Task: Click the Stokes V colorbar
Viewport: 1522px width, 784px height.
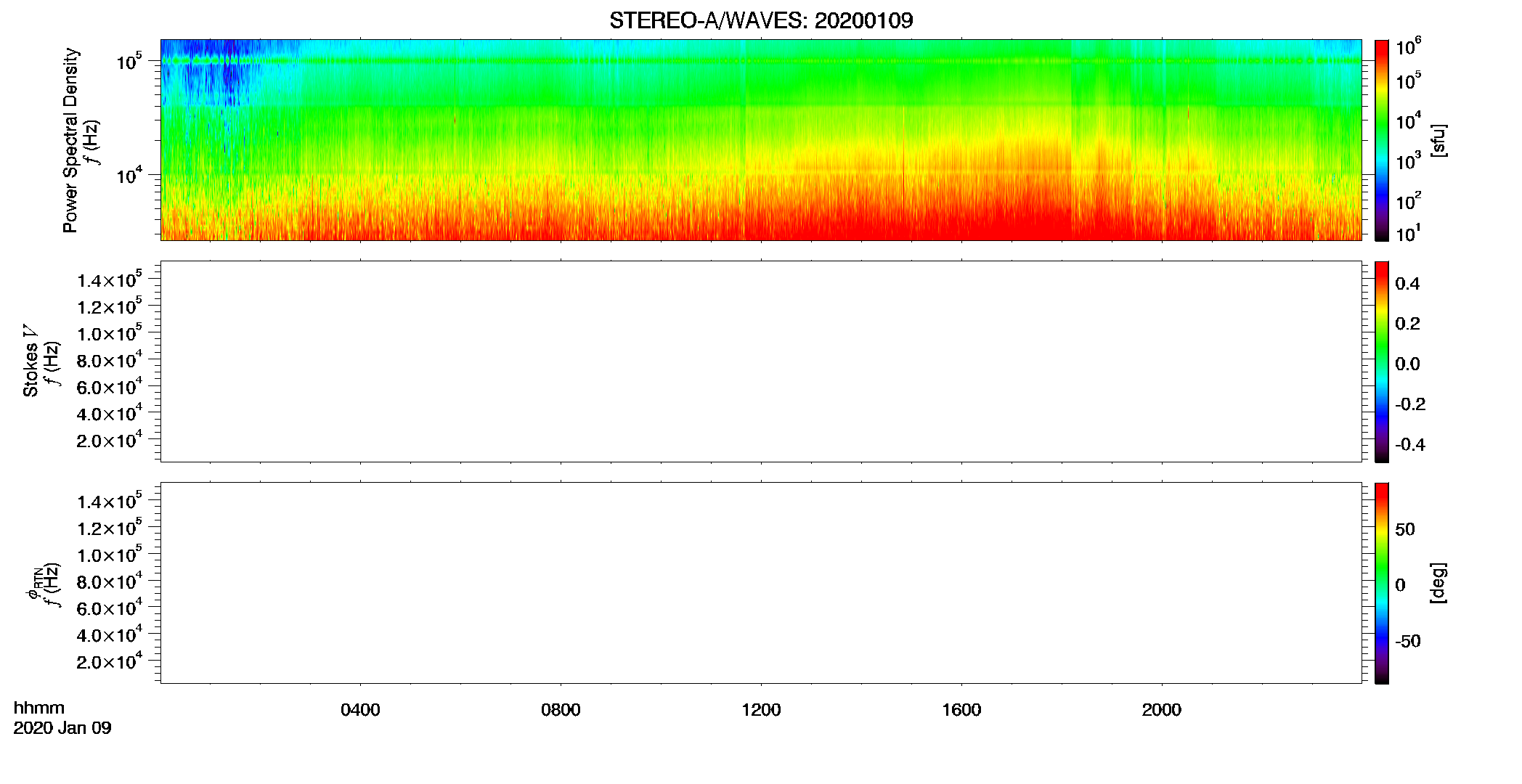Action: 1381,362
